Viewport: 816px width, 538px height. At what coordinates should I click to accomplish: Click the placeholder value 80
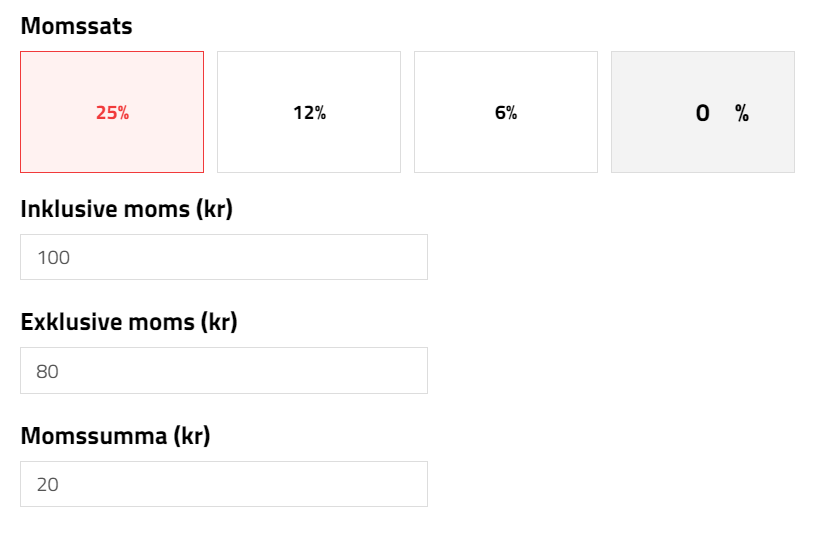(x=48, y=371)
